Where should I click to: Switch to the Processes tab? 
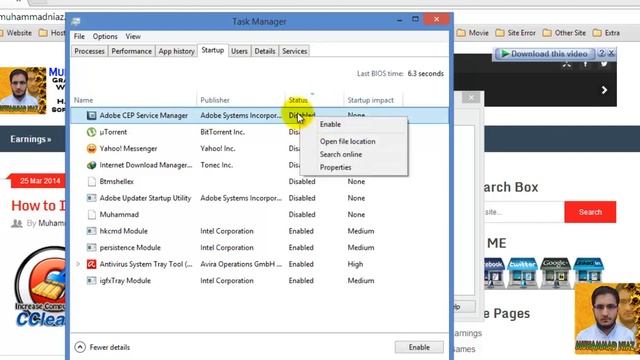click(89, 51)
